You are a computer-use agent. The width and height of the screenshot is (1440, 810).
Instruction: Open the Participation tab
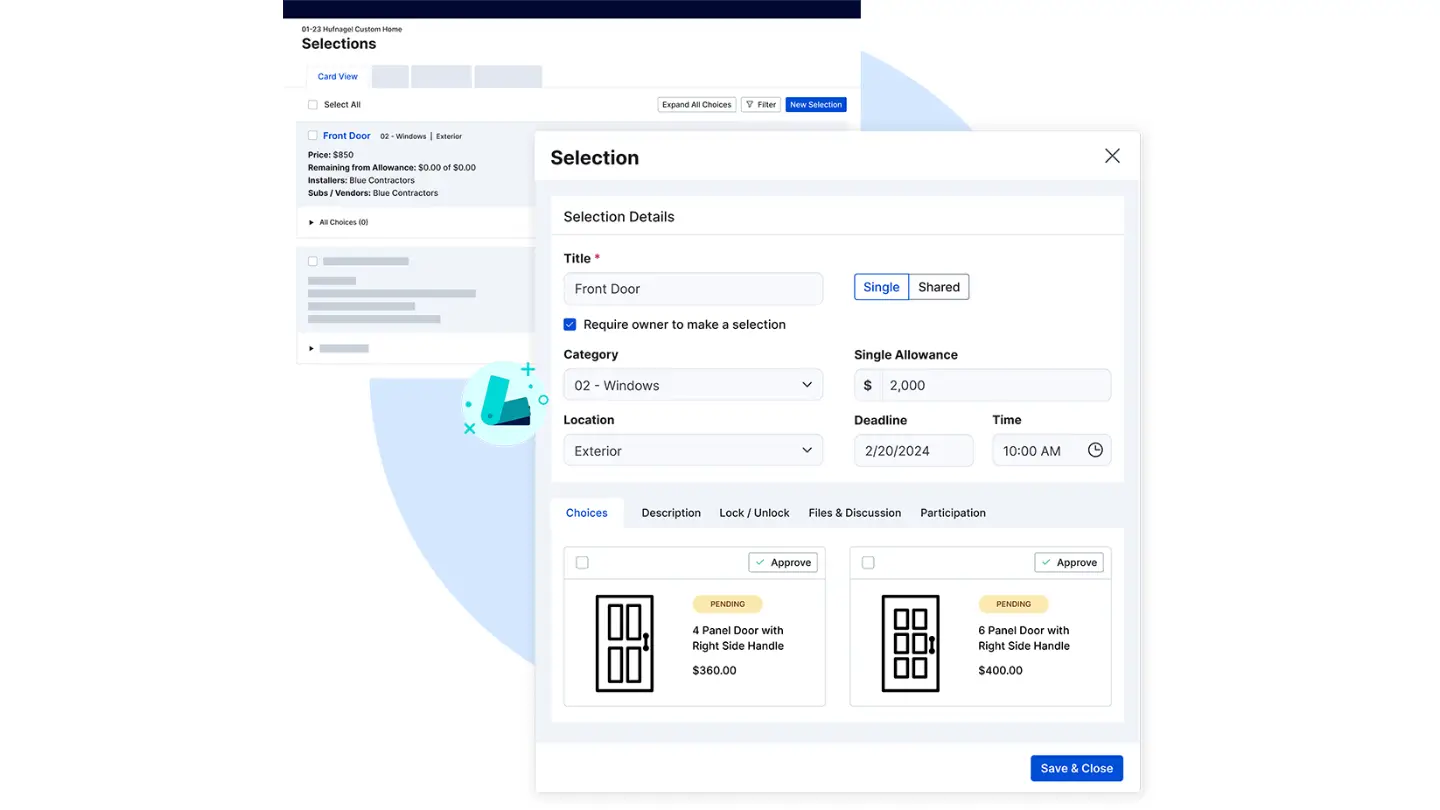coord(953,513)
